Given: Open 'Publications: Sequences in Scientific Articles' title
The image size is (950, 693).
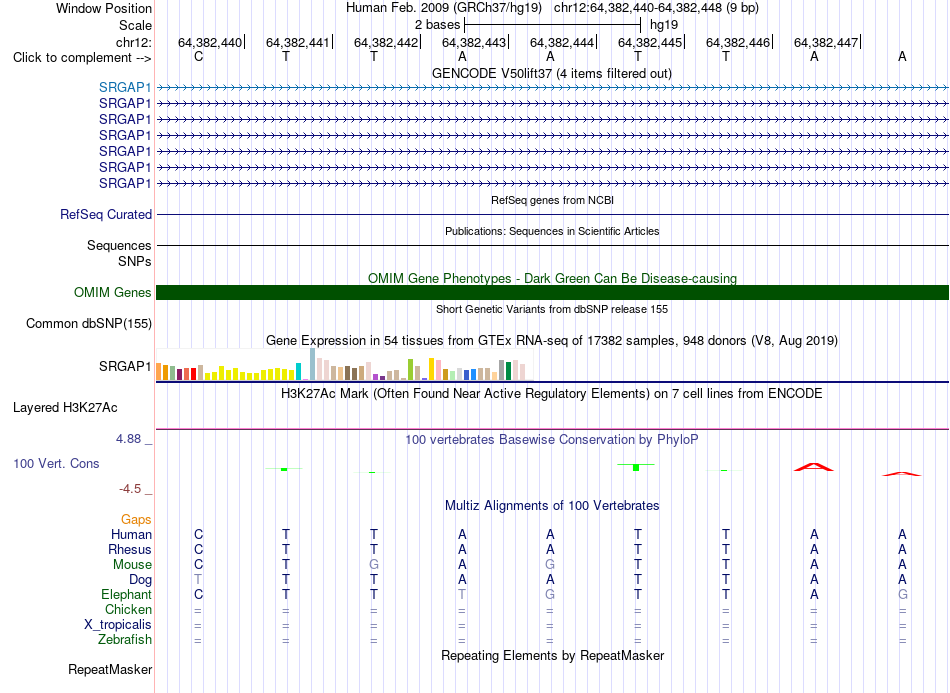Looking at the screenshot, I should click(552, 231).
